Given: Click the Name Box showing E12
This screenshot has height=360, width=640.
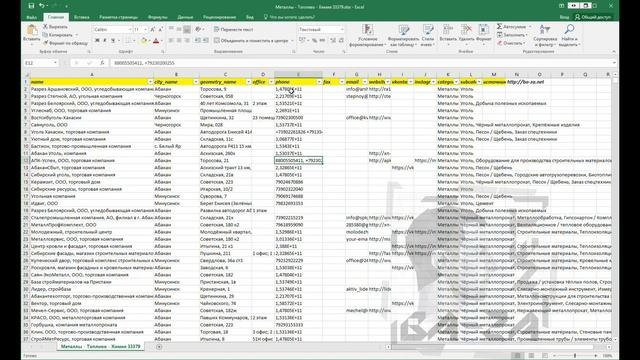Looking at the screenshot, I should tap(41, 63).
